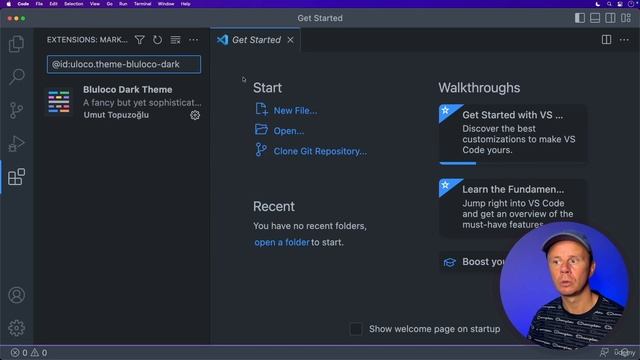Open the Code menu in menu bar

point(23,4)
